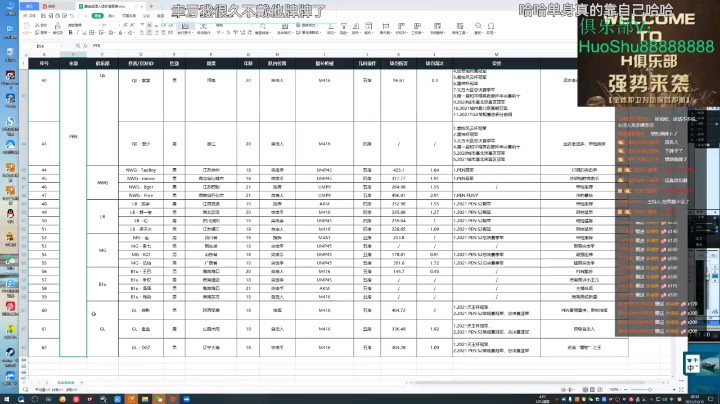Open a new document tab with plus
The image size is (720, 404).
point(151,6)
